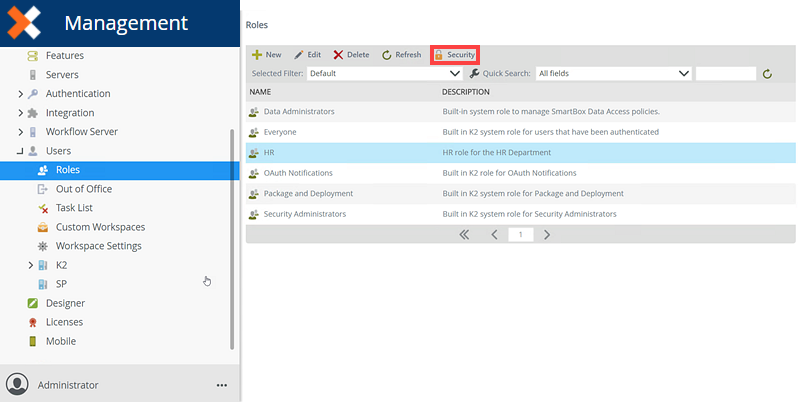Screen dimensions: 800x402
Task: Open Security with the lock icon
Action: pyautogui.click(x=454, y=55)
